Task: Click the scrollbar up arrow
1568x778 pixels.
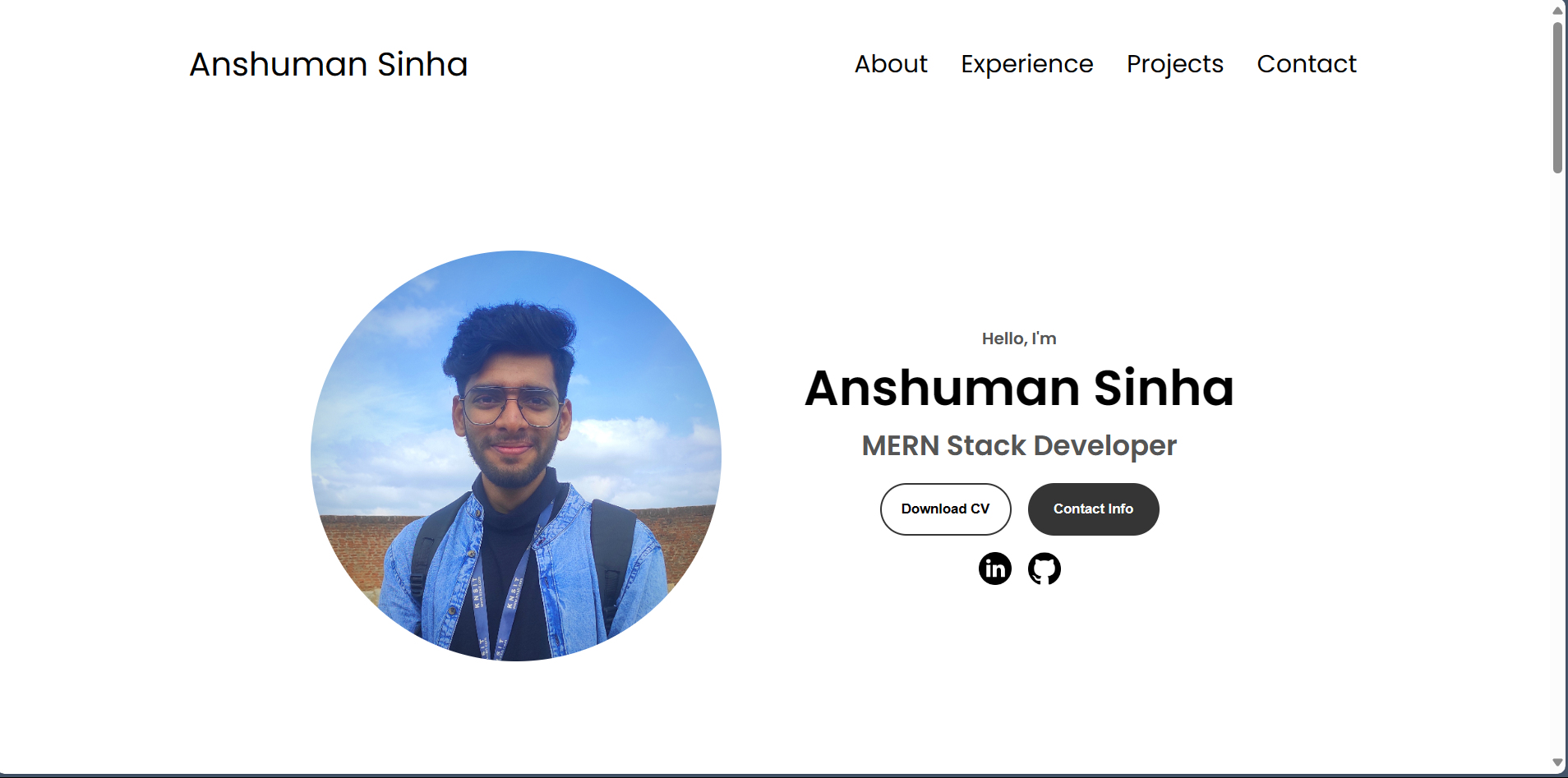Action: click(x=1557, y=11)
